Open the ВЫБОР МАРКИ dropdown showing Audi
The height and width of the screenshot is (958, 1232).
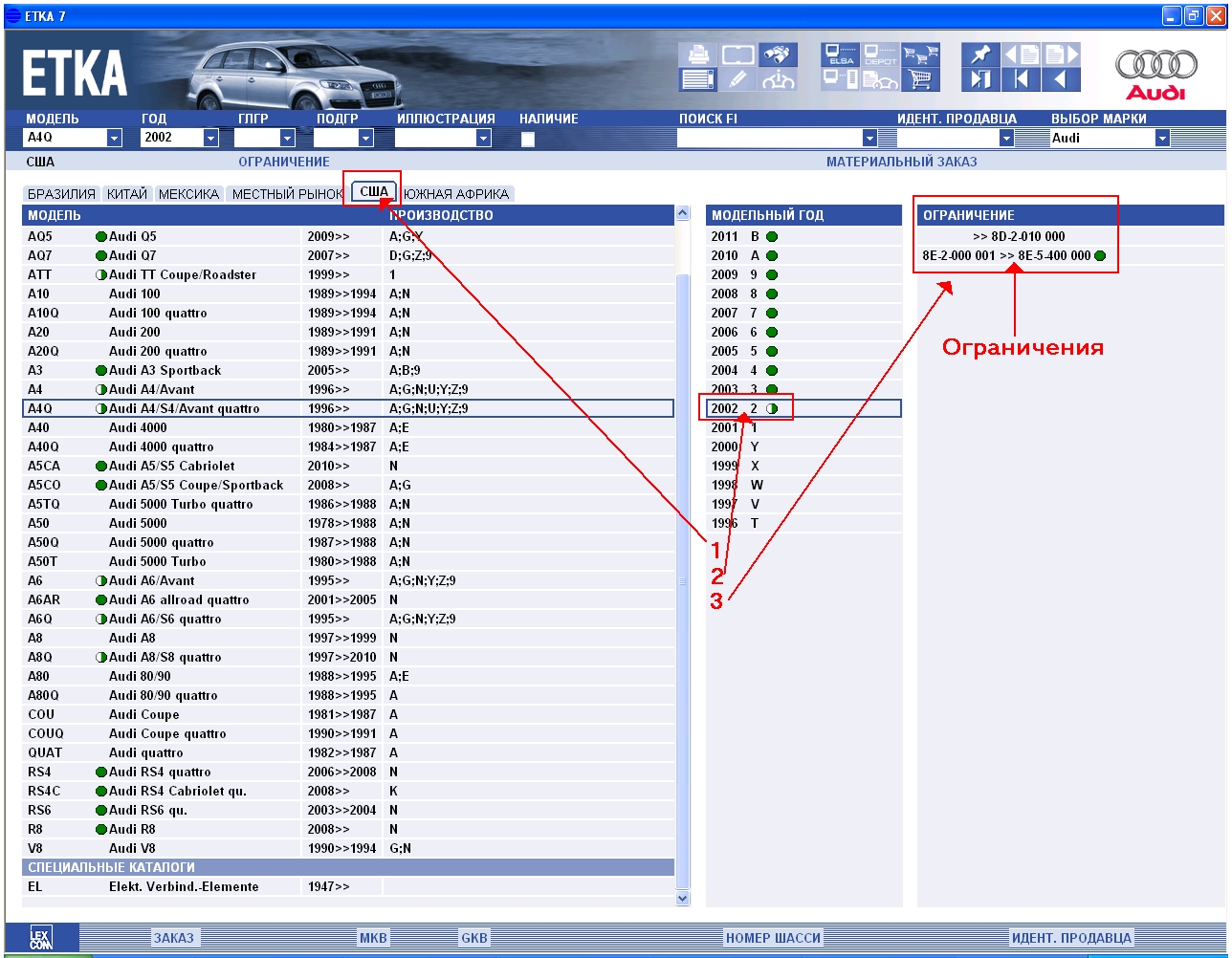(x=1162, y=138)
